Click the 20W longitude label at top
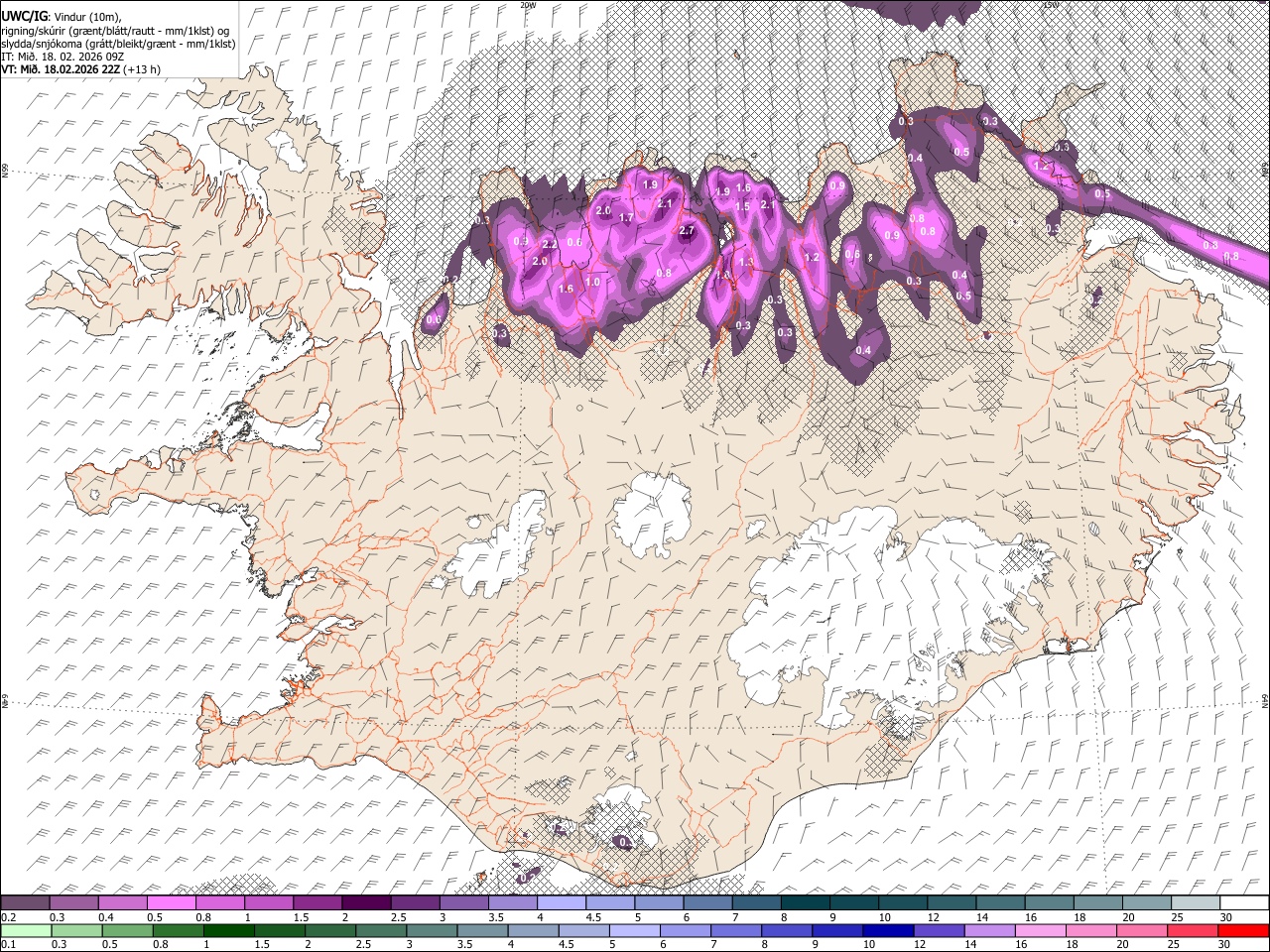 pos(528,5)
